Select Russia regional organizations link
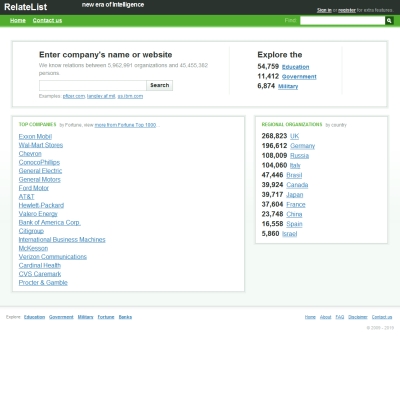 tap(299, 156)
